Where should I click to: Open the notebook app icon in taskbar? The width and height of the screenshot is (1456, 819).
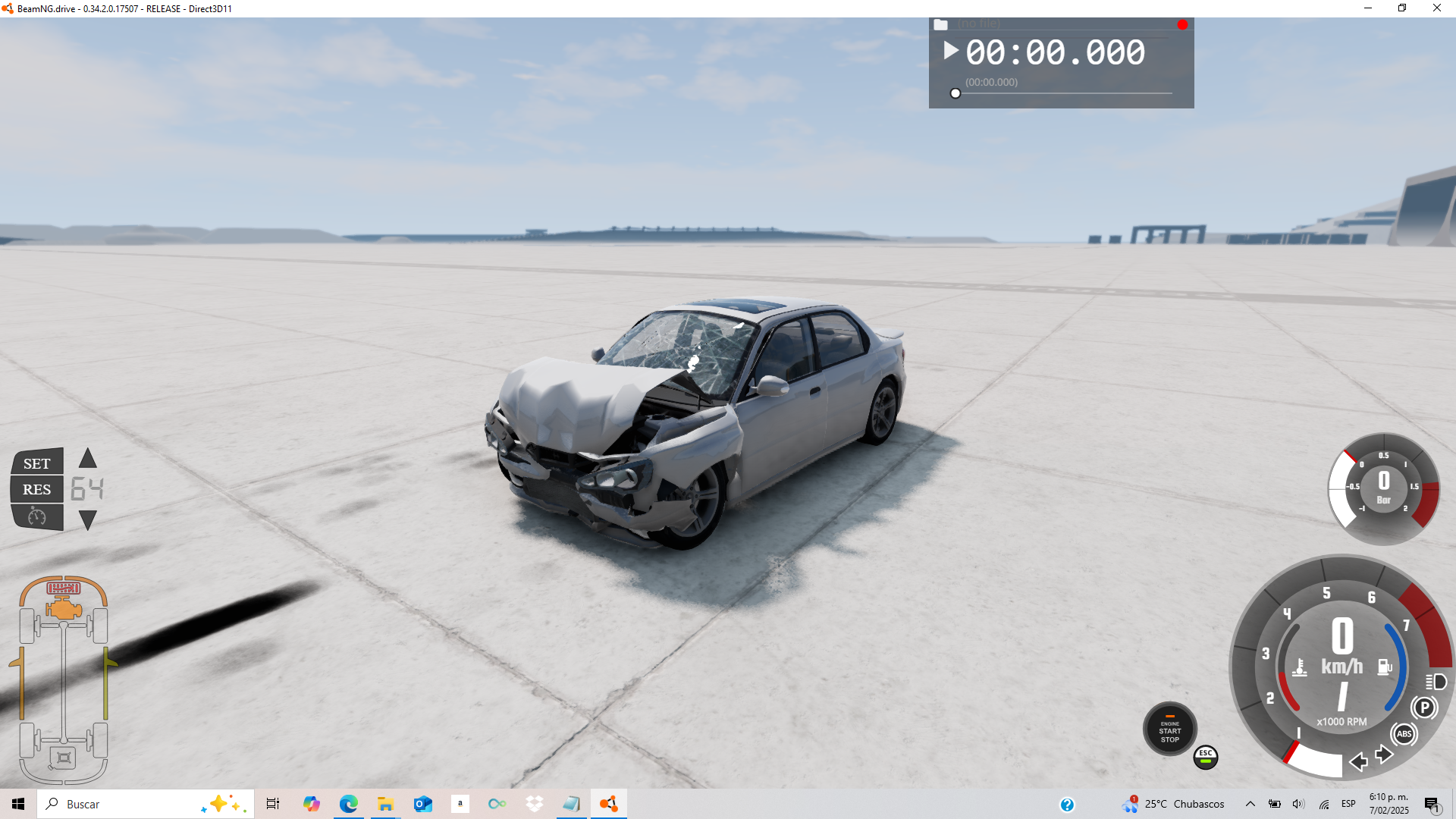tap(572, 804)
